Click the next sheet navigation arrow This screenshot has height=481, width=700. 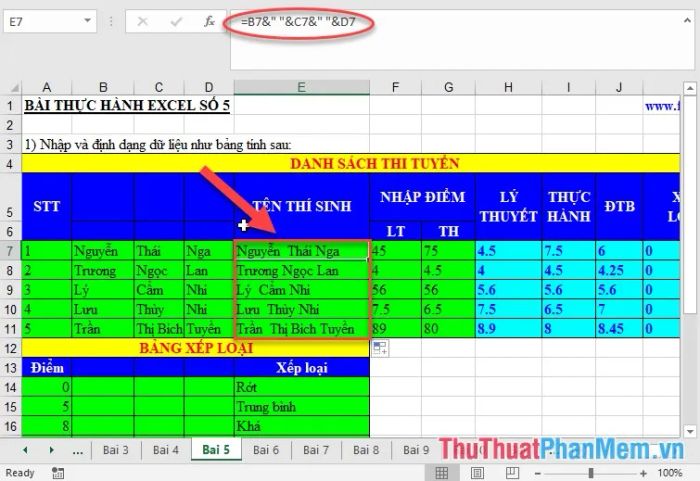pyautogui.click(x=51, y=450)
